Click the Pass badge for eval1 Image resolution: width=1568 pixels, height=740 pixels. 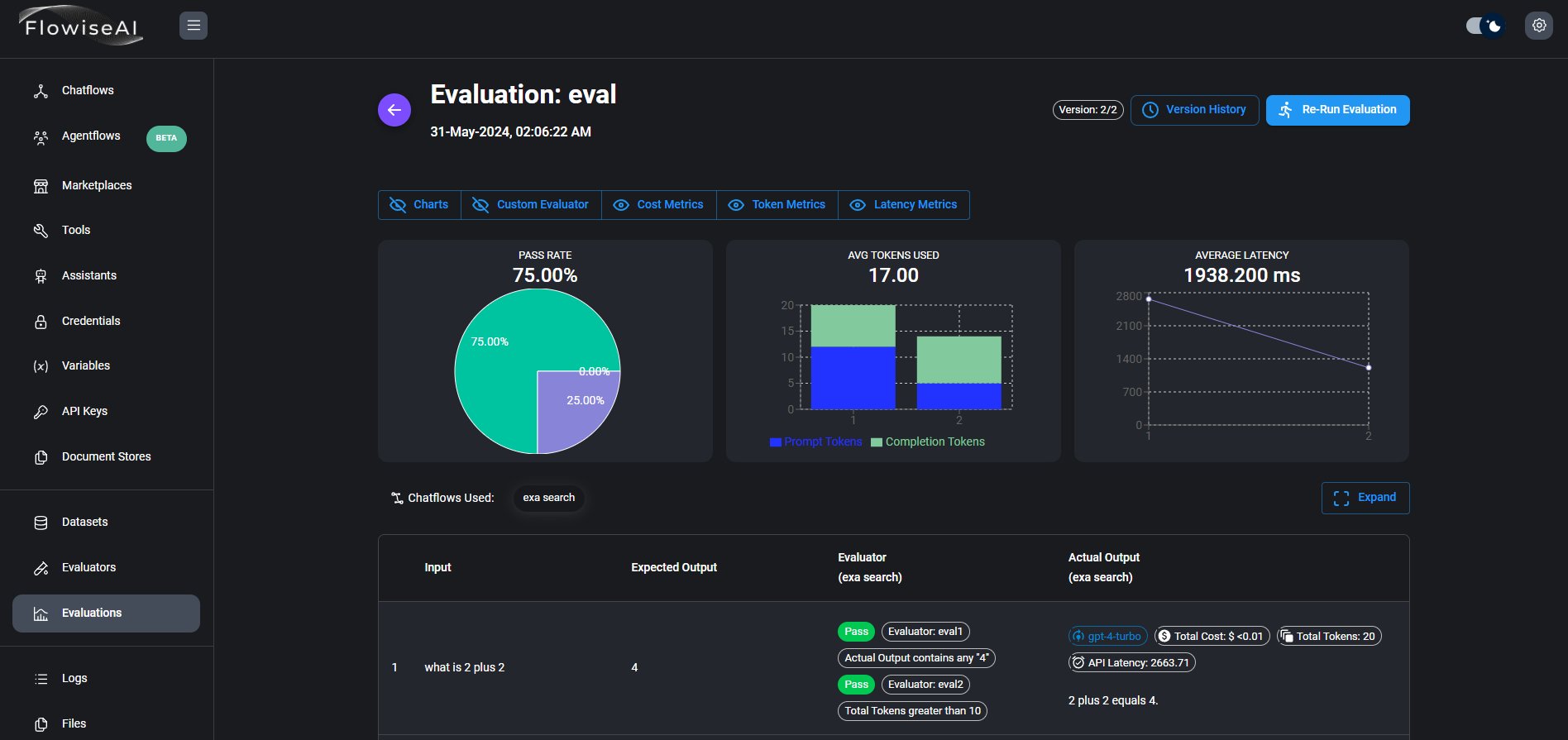[856, 632]
